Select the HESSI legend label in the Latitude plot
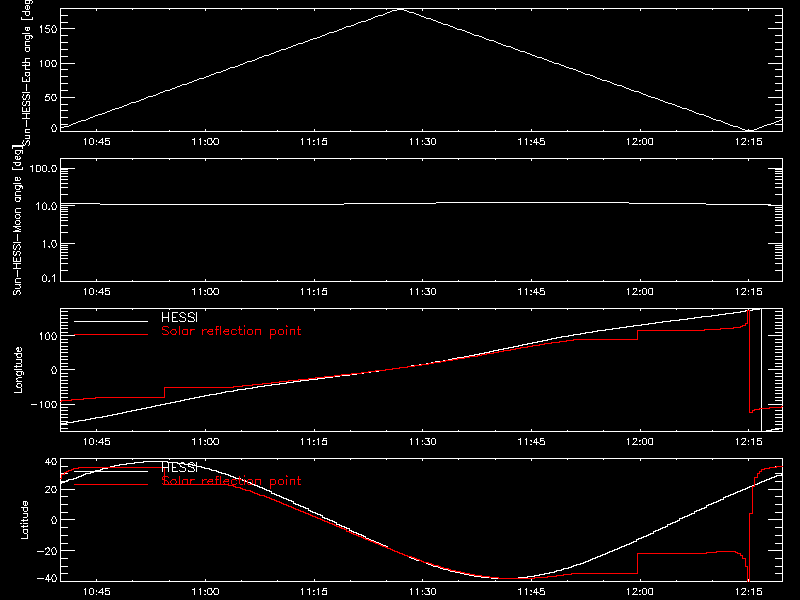The image size is (800, 600). pyautogui.click(x=179, y=467)
